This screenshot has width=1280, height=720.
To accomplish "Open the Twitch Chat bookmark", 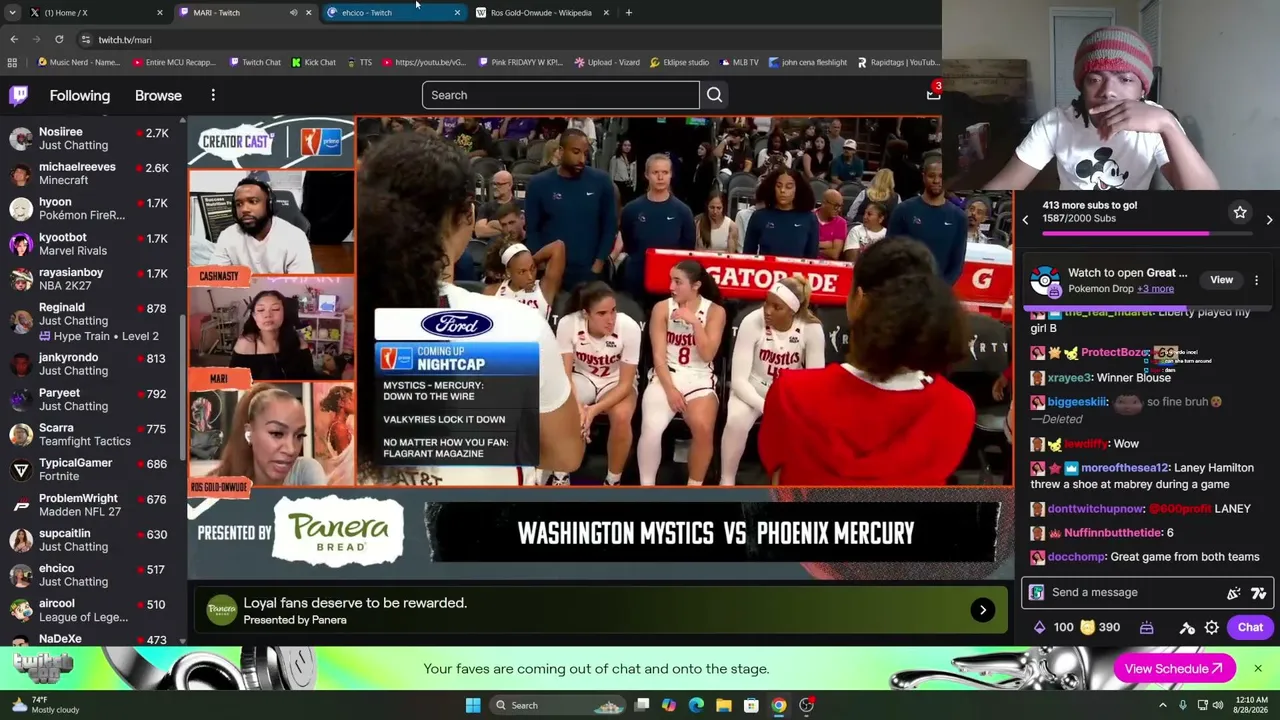I will click(254, 62).
